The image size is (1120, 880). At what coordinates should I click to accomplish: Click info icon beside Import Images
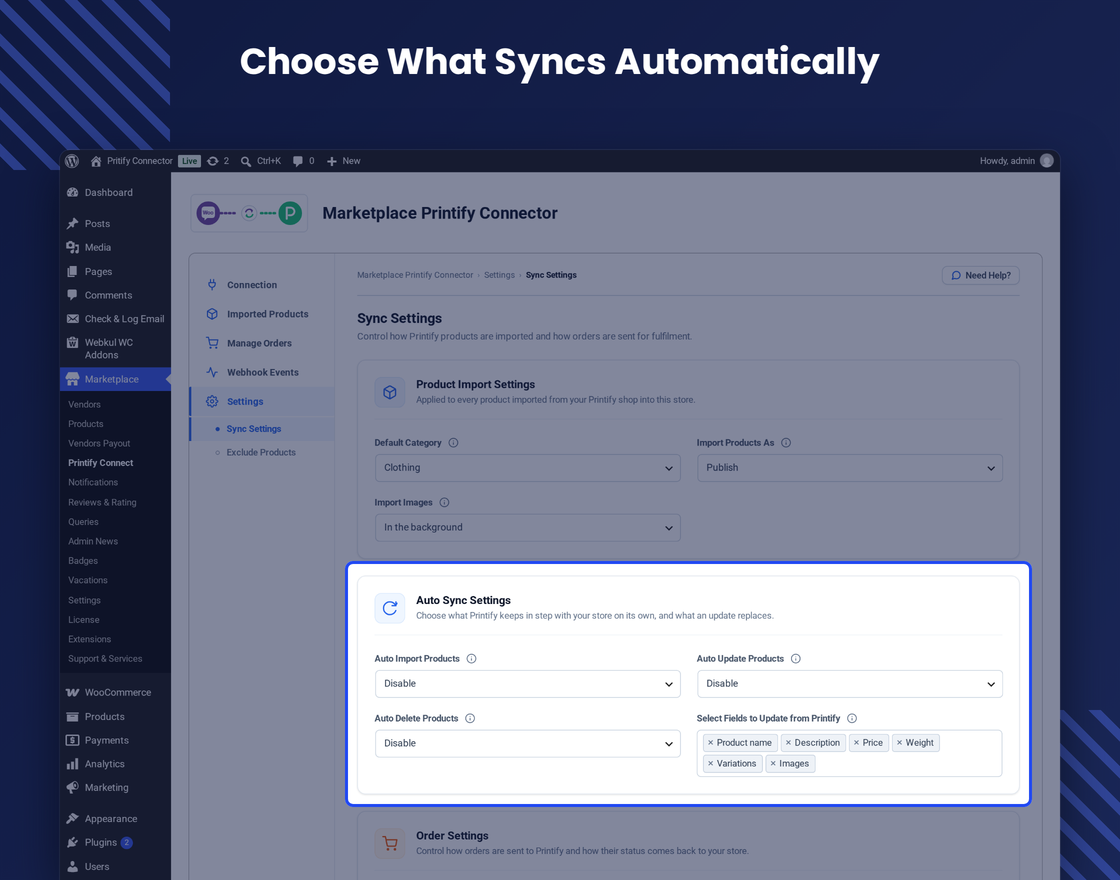(x=444, y=503)
